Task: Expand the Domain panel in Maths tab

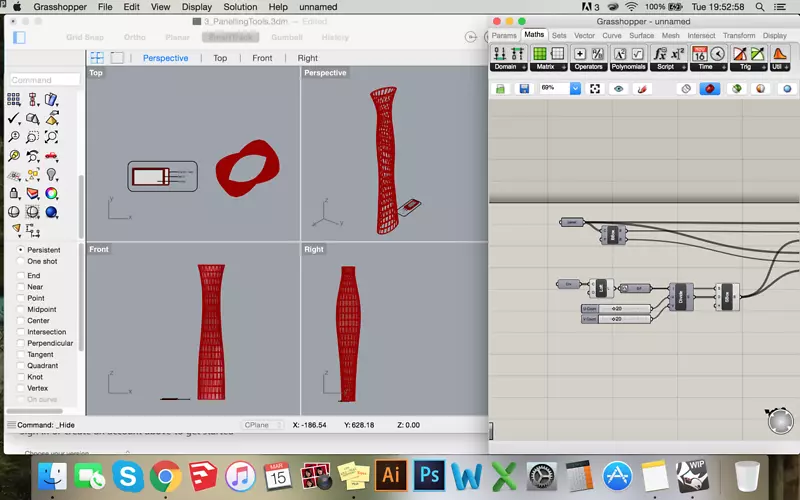Action: (x=506, y=67)
